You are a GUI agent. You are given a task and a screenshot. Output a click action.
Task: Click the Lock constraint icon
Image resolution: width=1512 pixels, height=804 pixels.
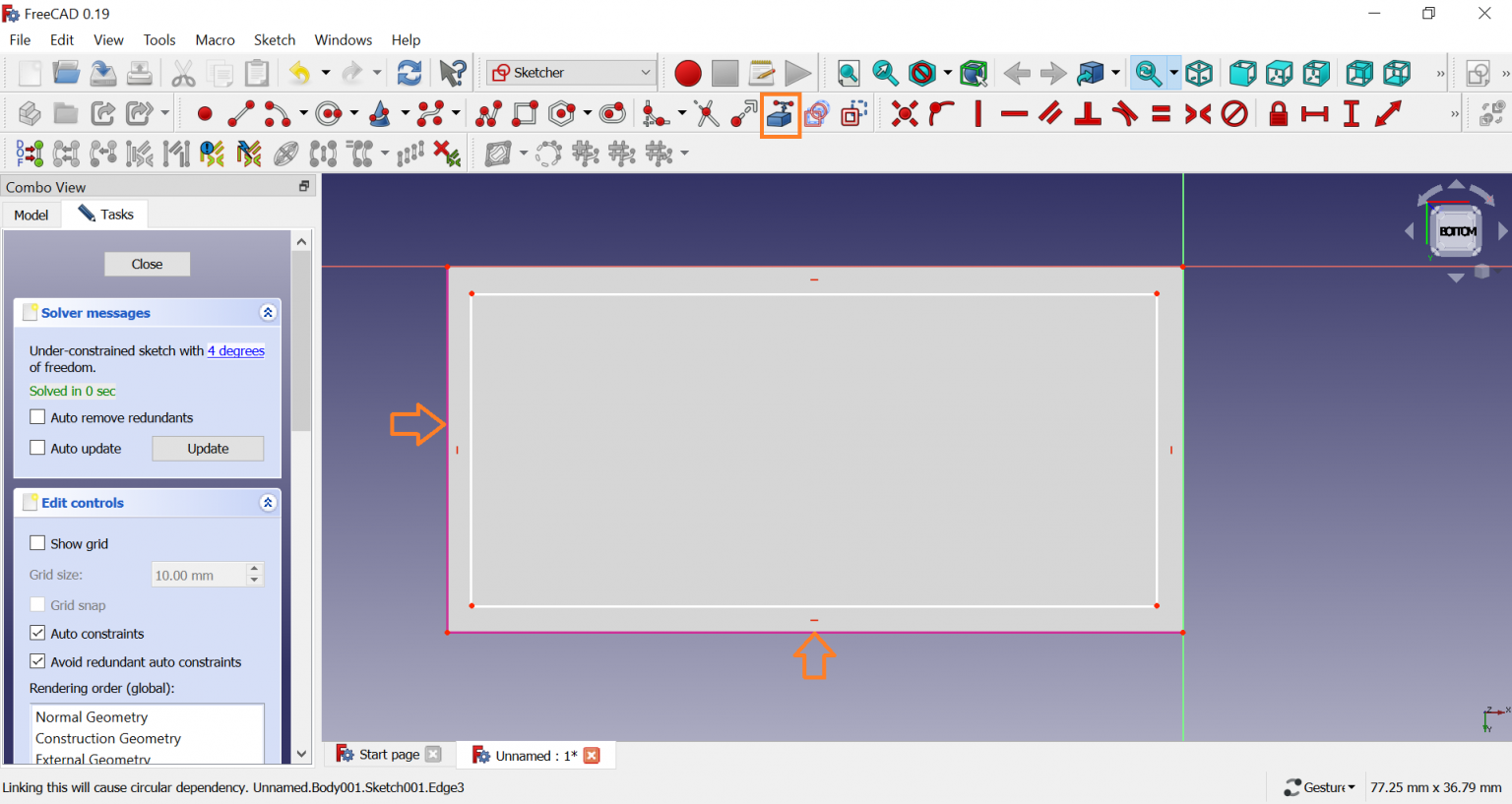click(1278, 114)
